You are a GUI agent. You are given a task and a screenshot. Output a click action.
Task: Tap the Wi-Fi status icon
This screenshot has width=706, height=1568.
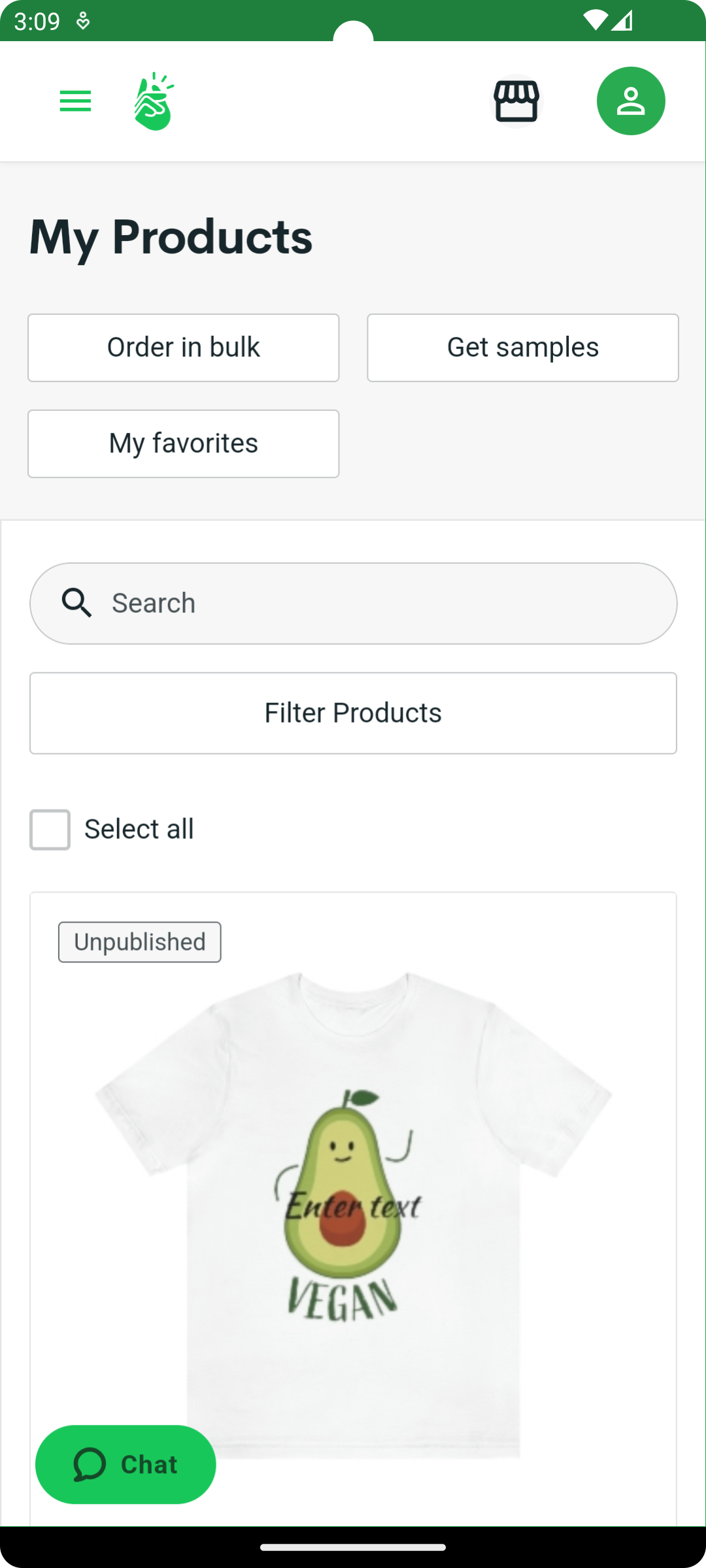point(596,21)
